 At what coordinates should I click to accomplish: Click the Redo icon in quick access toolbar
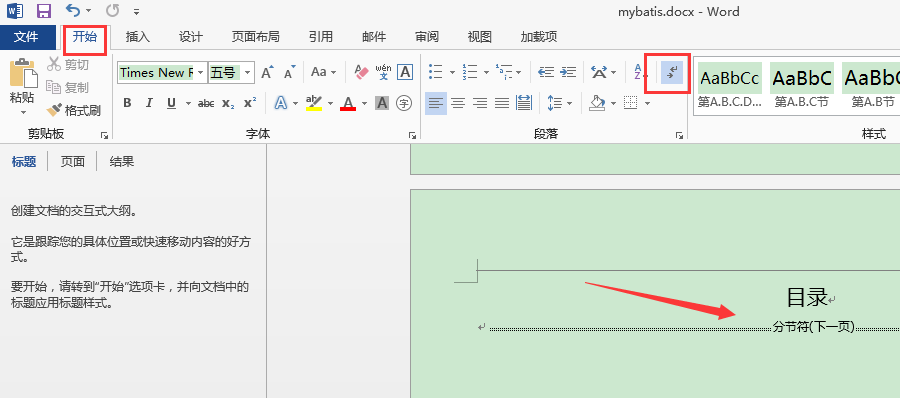tap(112, 11)
